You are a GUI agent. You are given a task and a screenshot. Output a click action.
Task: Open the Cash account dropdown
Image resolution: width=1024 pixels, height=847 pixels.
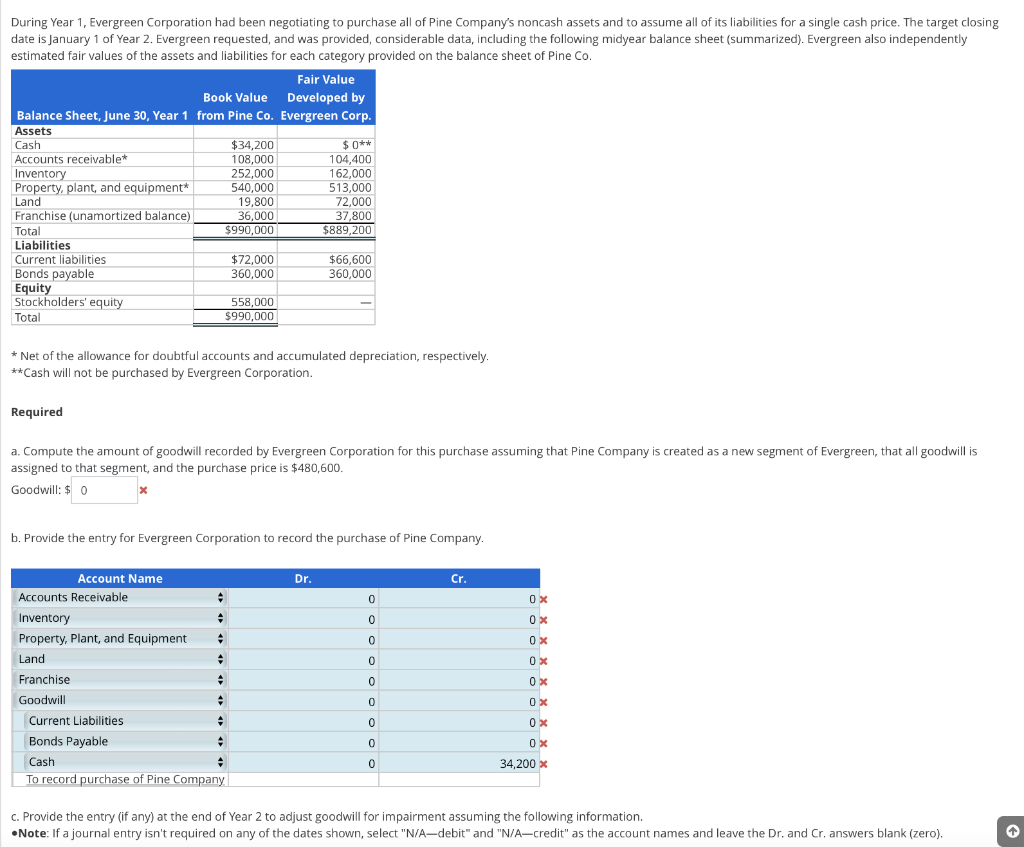[125, 762]
